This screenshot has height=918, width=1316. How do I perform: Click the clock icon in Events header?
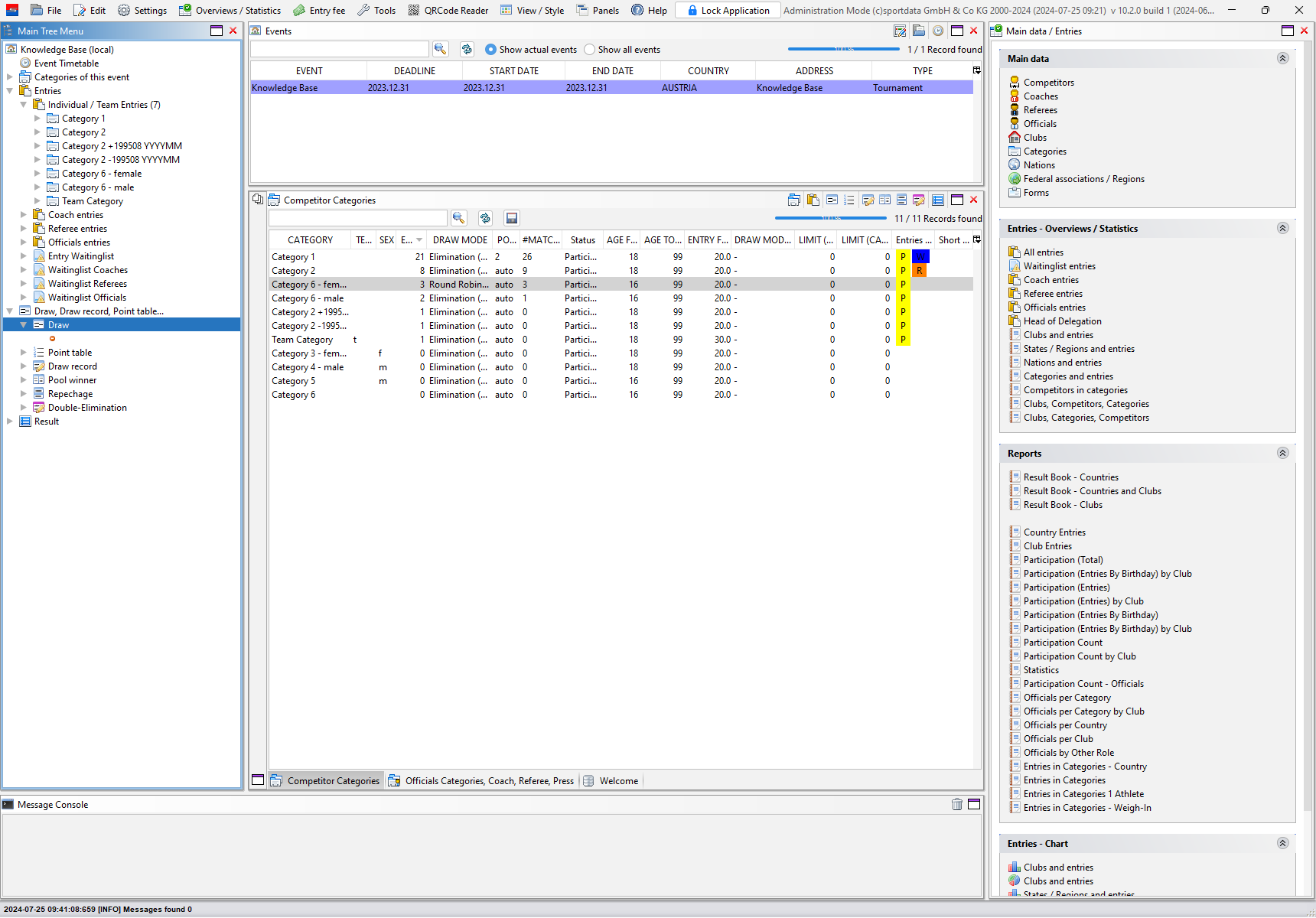[937, 31]
